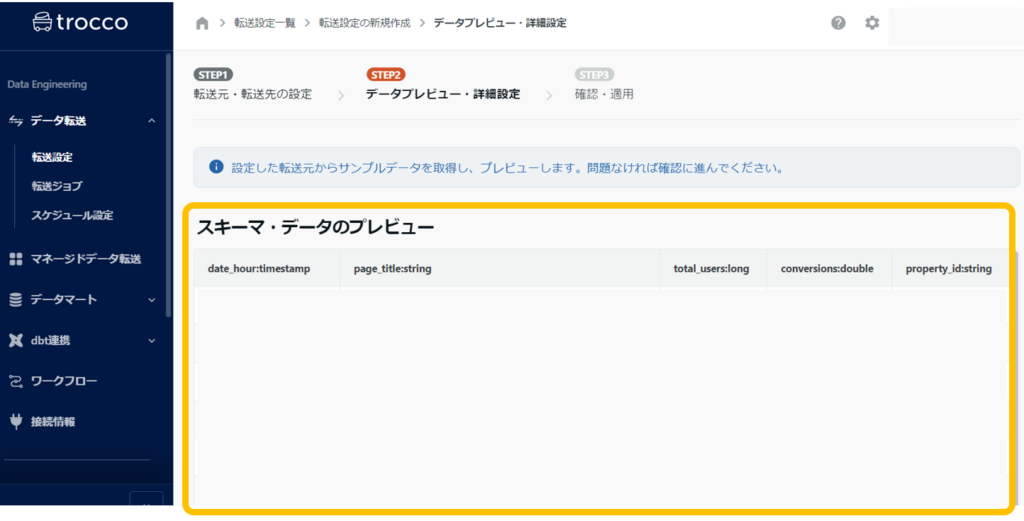1024x521 pixels.
Task: Go to 転送設定一覧 breadcrumb link
Action: pos(265,23)
